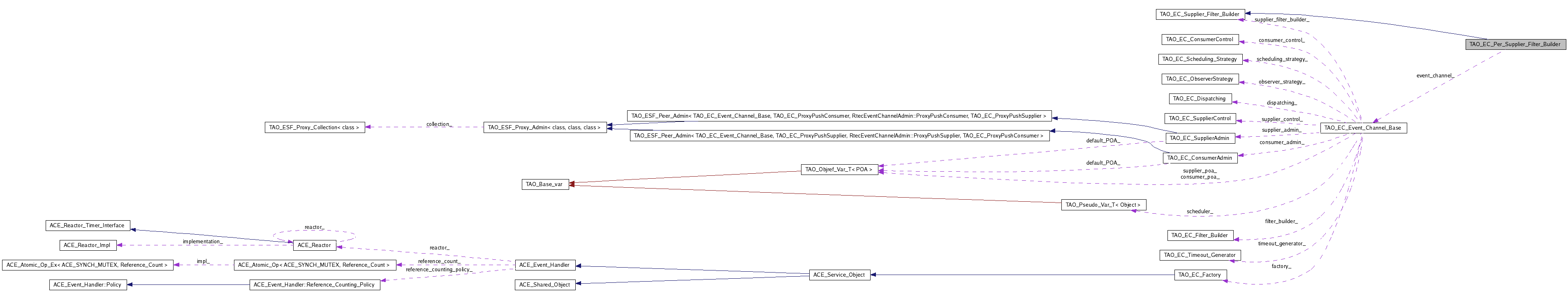
Task: Click the ACE_Atomic_Op< ACE_SYNCH_MUTEX, Reference_Count > node
Action: [x=315, y=265]
